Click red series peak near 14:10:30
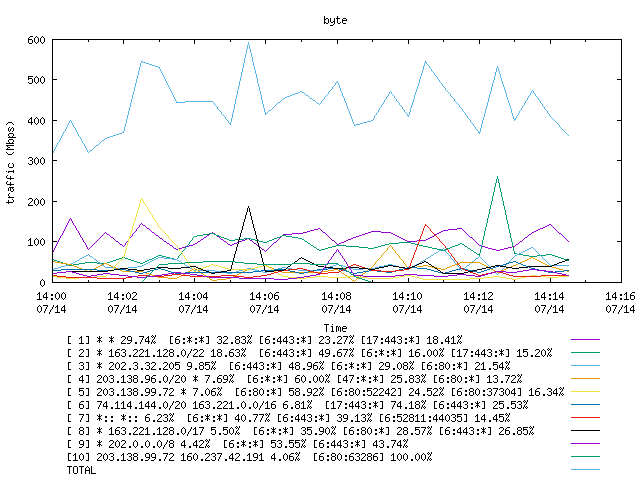Image resolution: width=640 pixels, height=480 pixels. (426, 224)
